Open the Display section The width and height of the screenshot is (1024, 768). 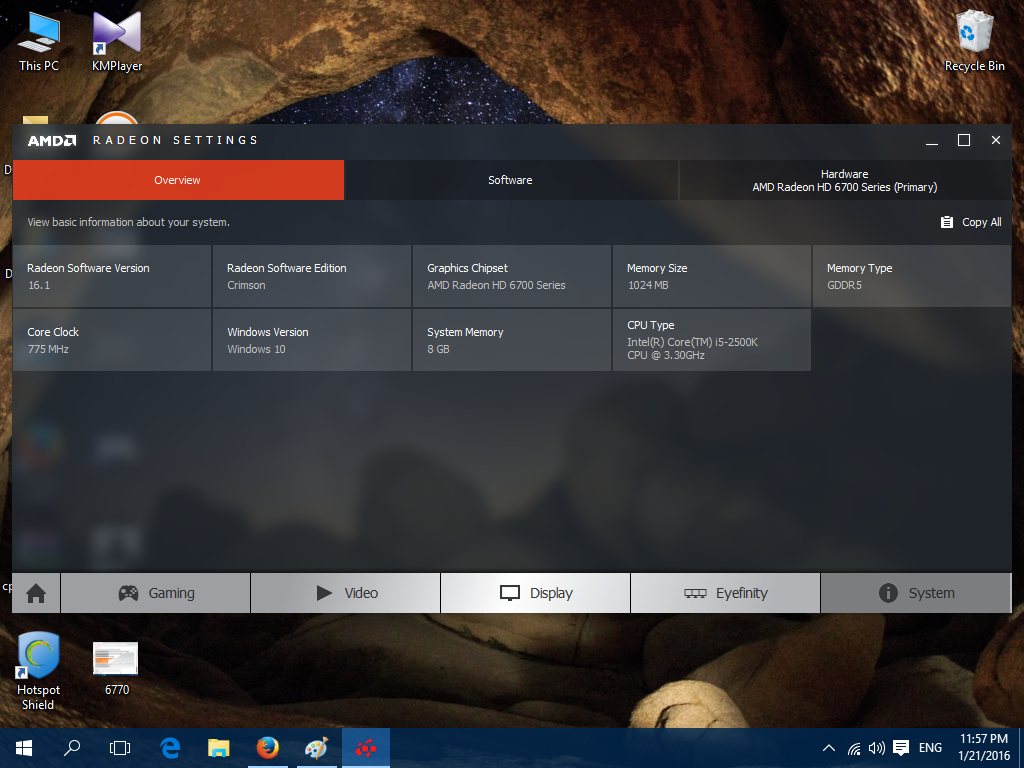(x=536, y=593)
